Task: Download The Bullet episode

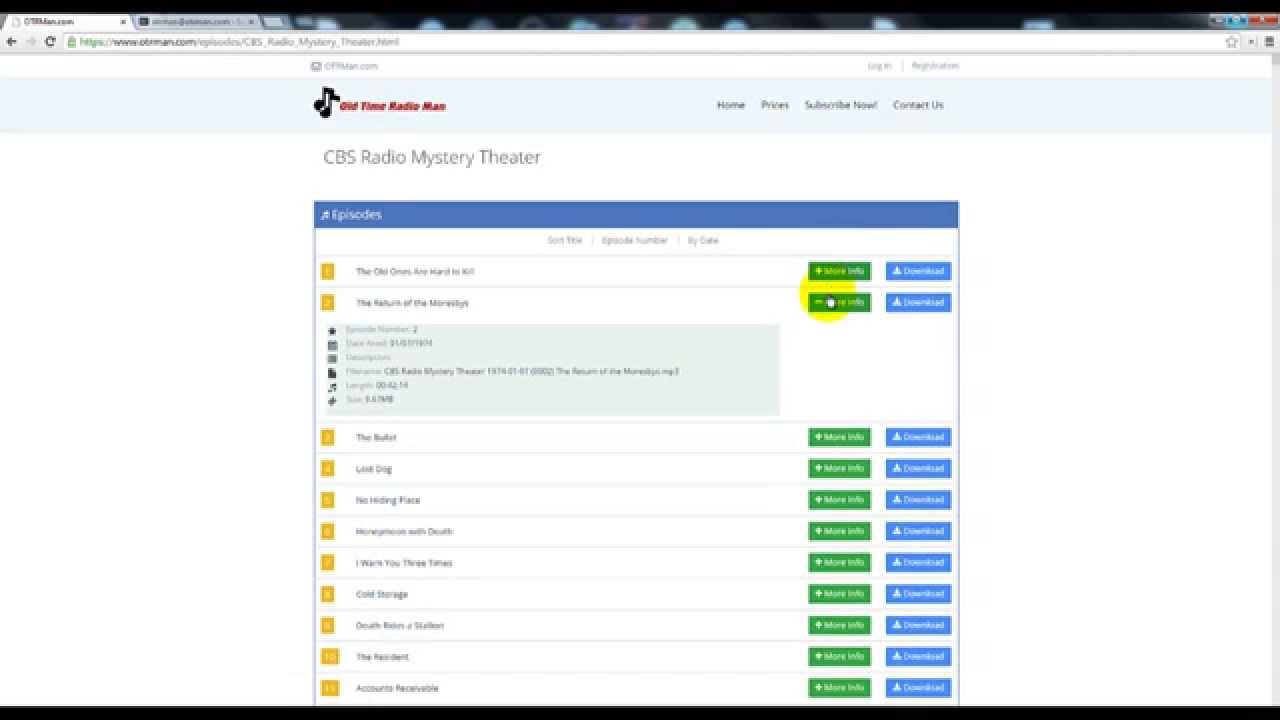Action: pos(918,437)
